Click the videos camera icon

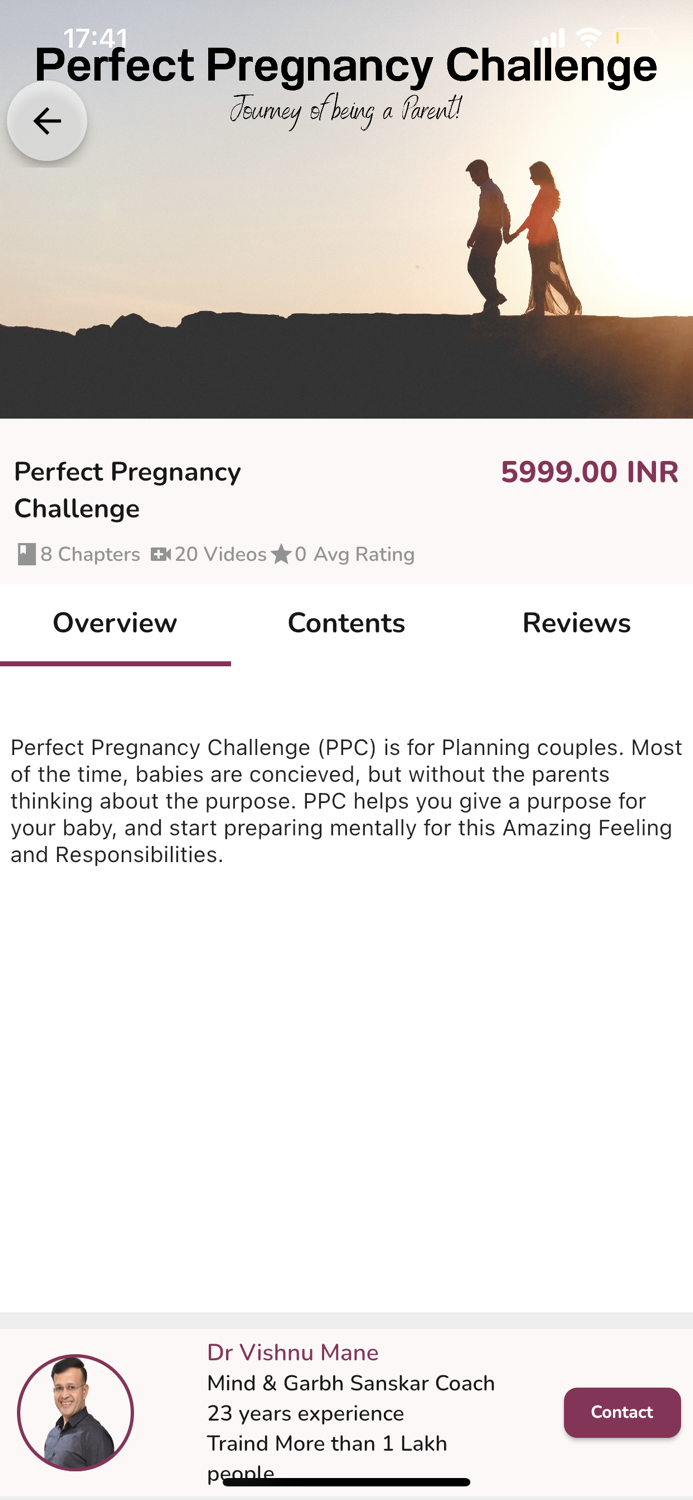pos(160,553)
